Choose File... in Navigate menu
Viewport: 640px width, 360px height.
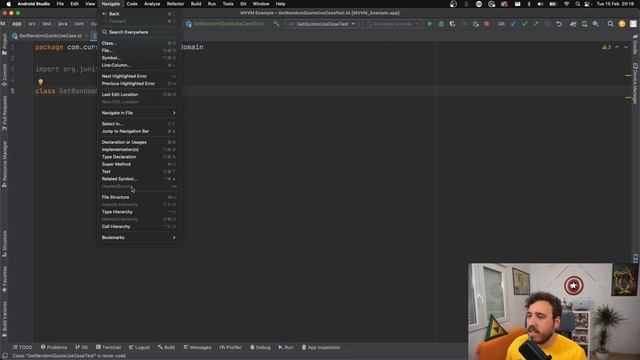[139, 51]
